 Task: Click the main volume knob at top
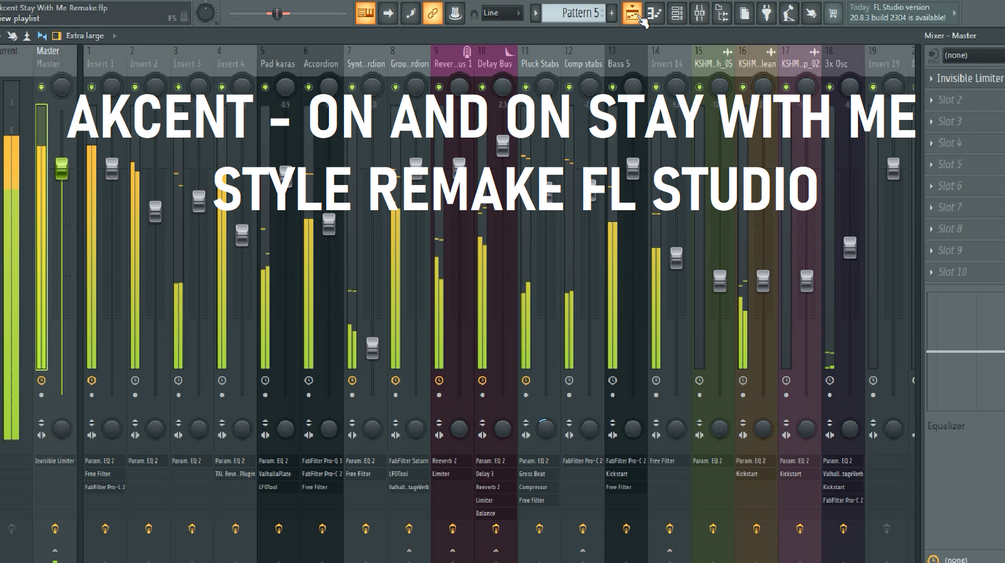pos(205,12)
